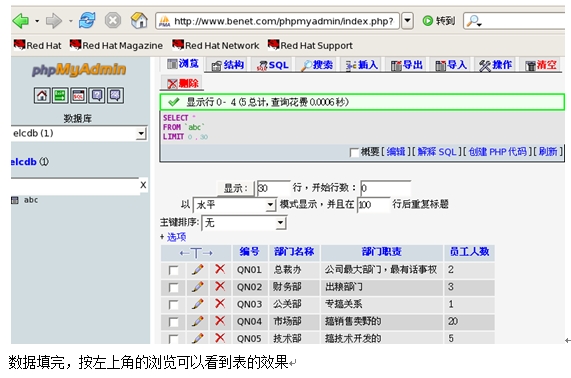Click the green 转到 go button
Image resolution: width=571 pixels, height=378 pixels.
439,21
